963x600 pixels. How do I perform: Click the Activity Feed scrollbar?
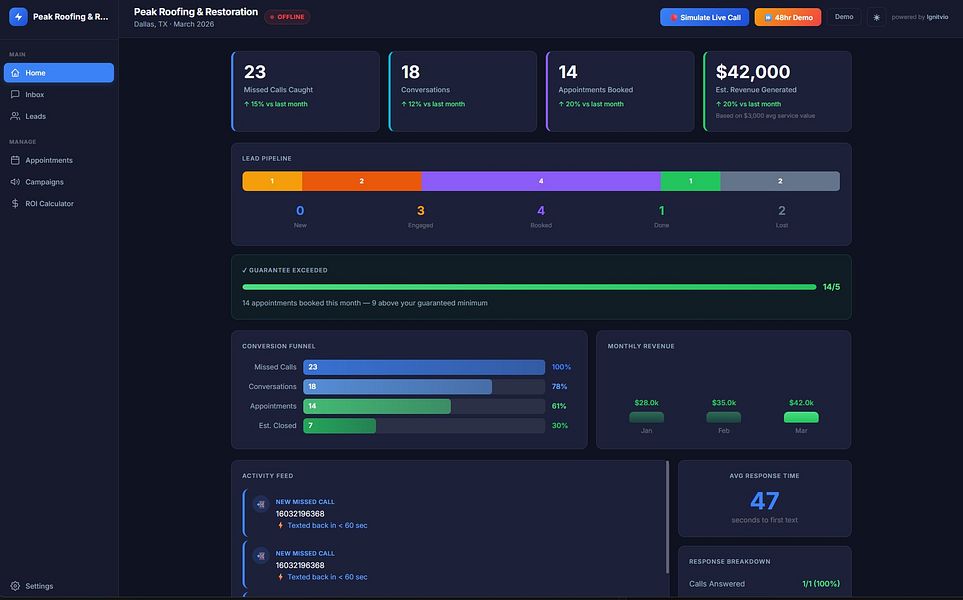pyautogui.click(x=667, y=517)
